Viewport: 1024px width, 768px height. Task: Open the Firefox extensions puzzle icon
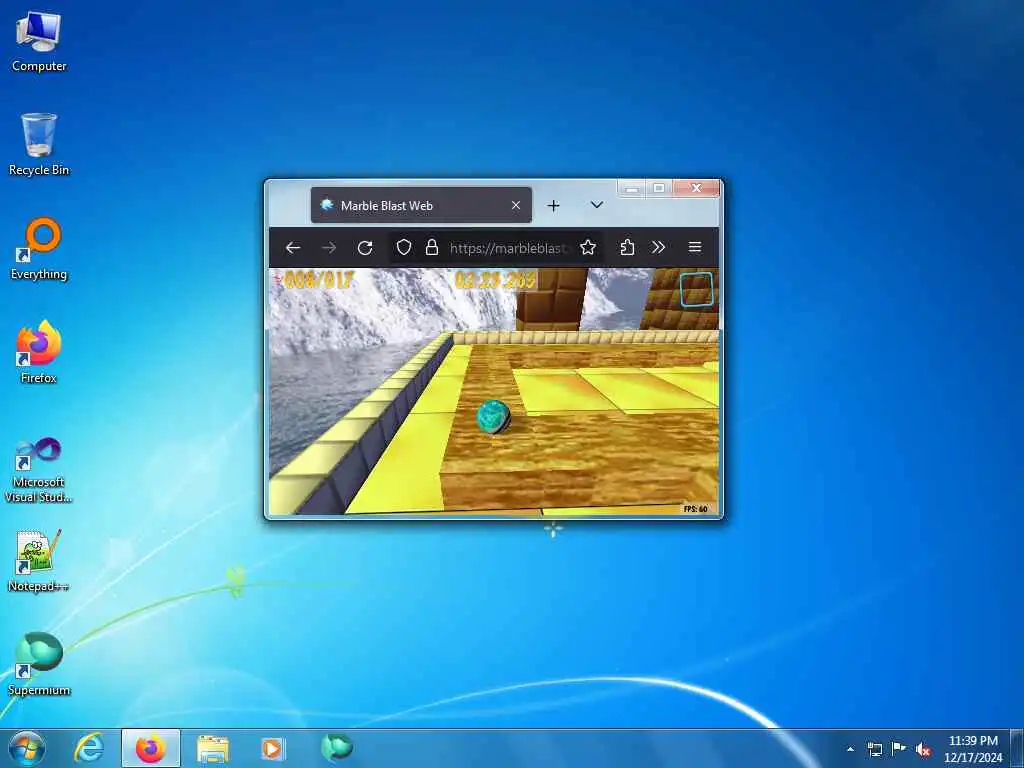coord(627,248)
